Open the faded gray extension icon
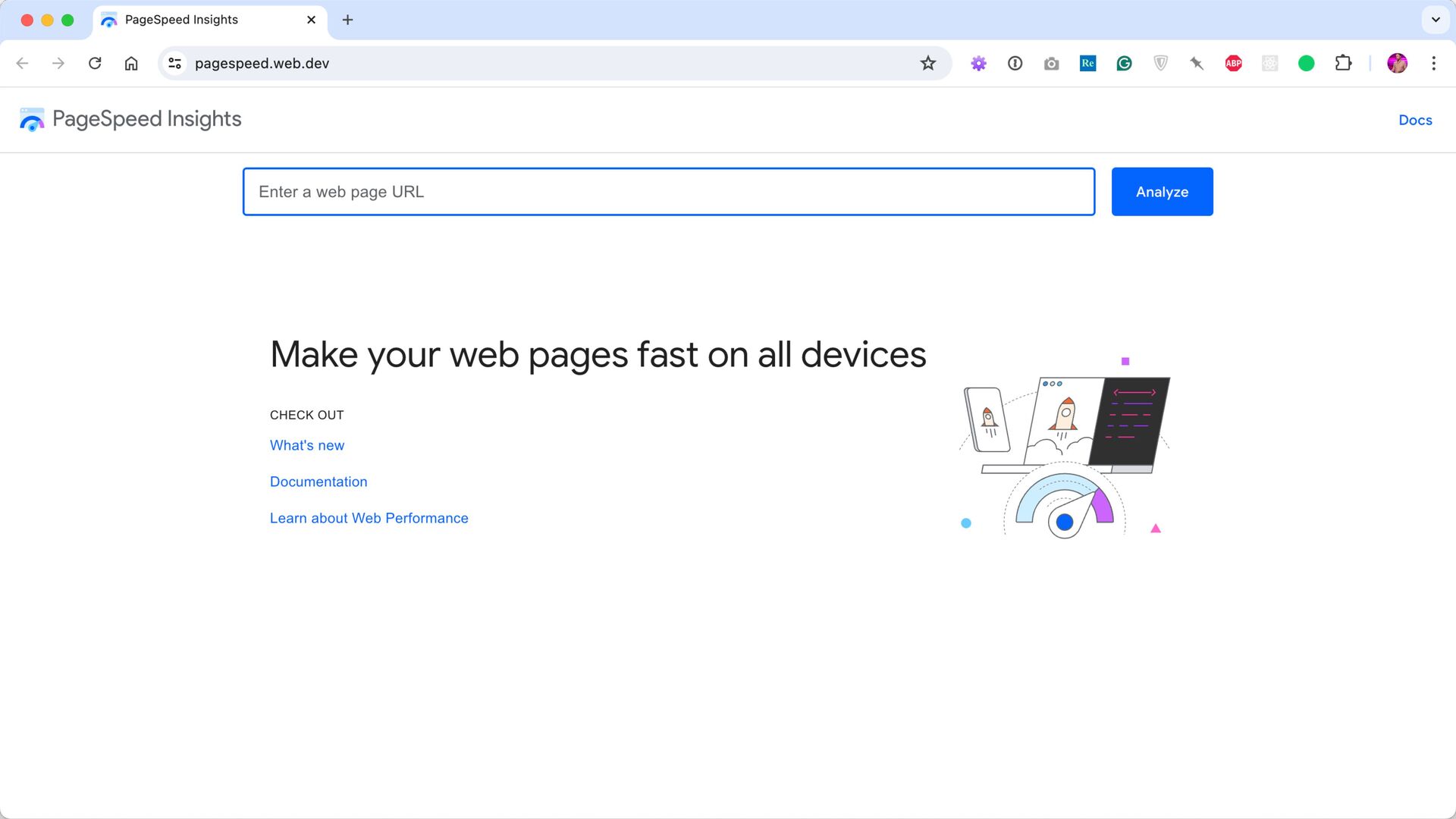 click(1269, 64)
